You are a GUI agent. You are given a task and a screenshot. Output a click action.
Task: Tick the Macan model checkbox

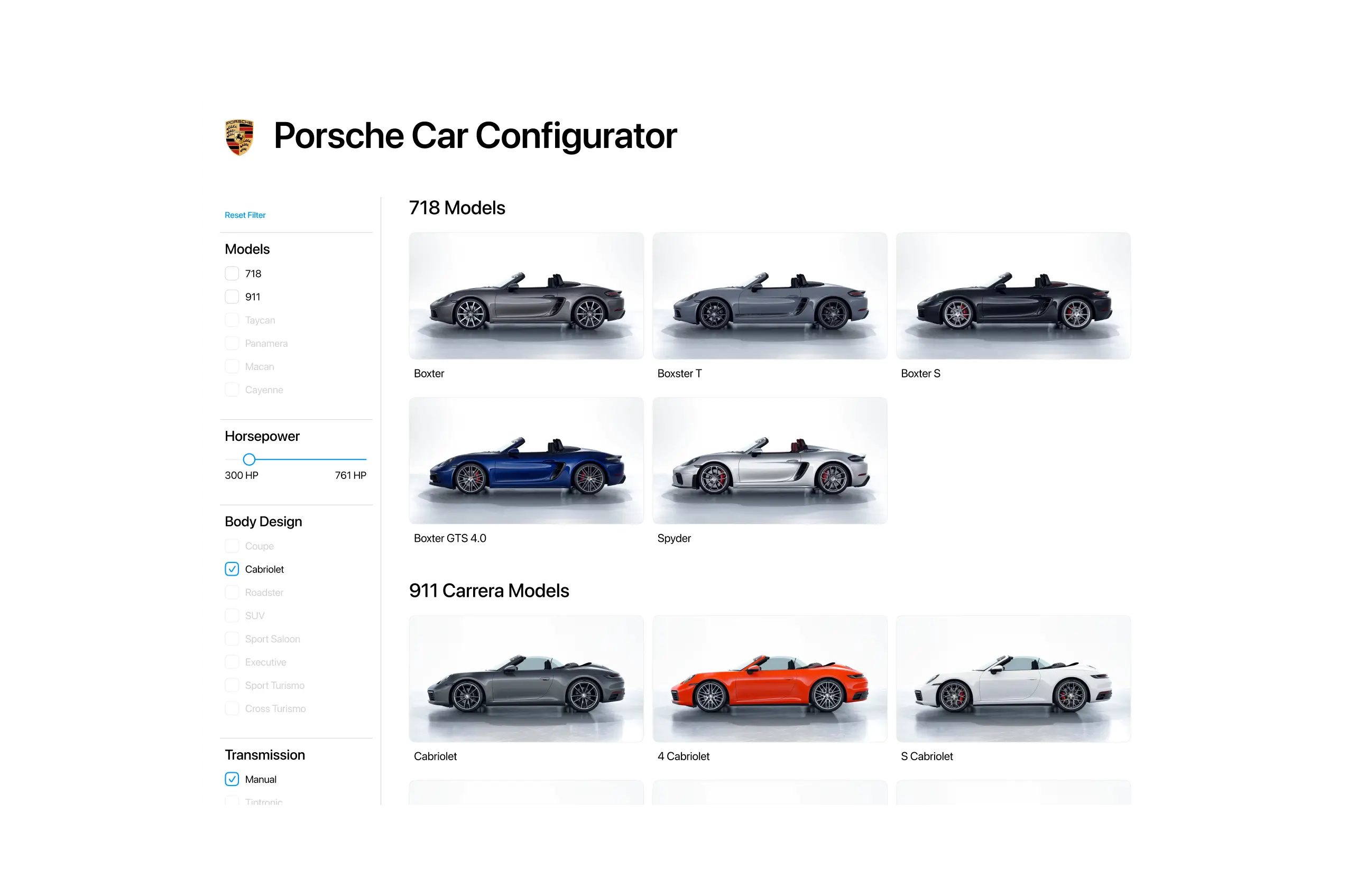[232, 367]
